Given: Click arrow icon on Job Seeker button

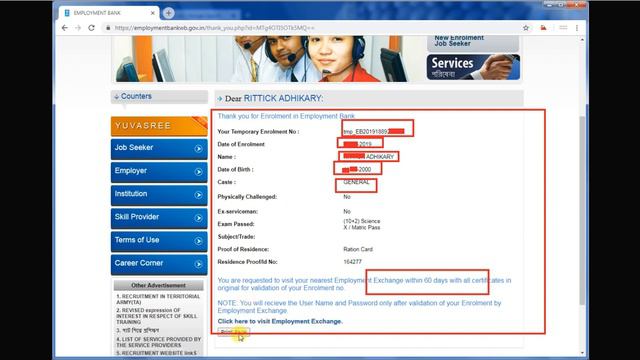Looking at the screenshot, I should coord(198,149).
